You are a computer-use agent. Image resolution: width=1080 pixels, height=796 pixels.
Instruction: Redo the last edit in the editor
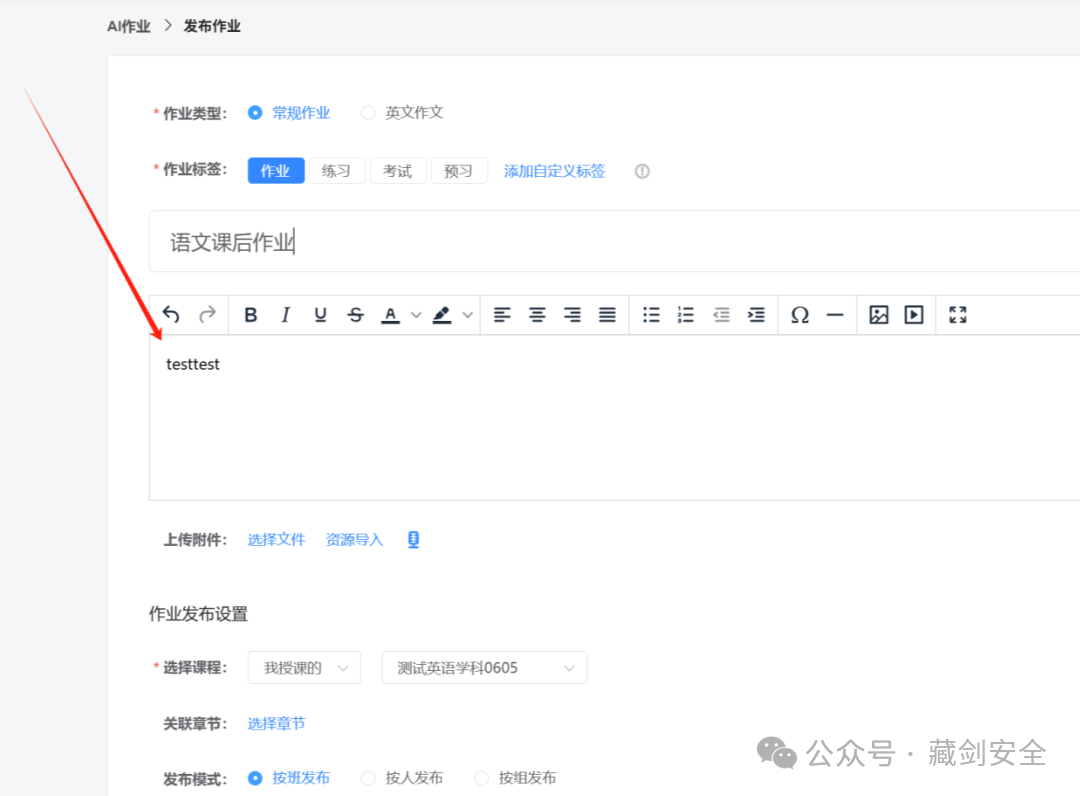pos(208,314)
